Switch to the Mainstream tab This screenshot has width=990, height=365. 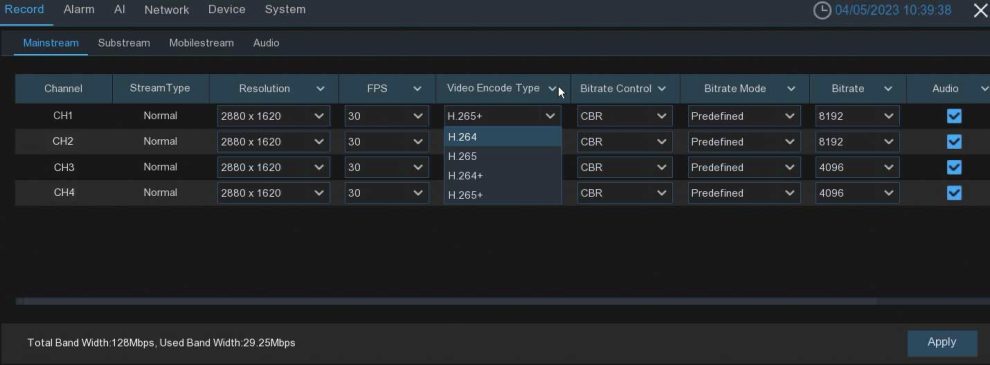coord(51,43)
